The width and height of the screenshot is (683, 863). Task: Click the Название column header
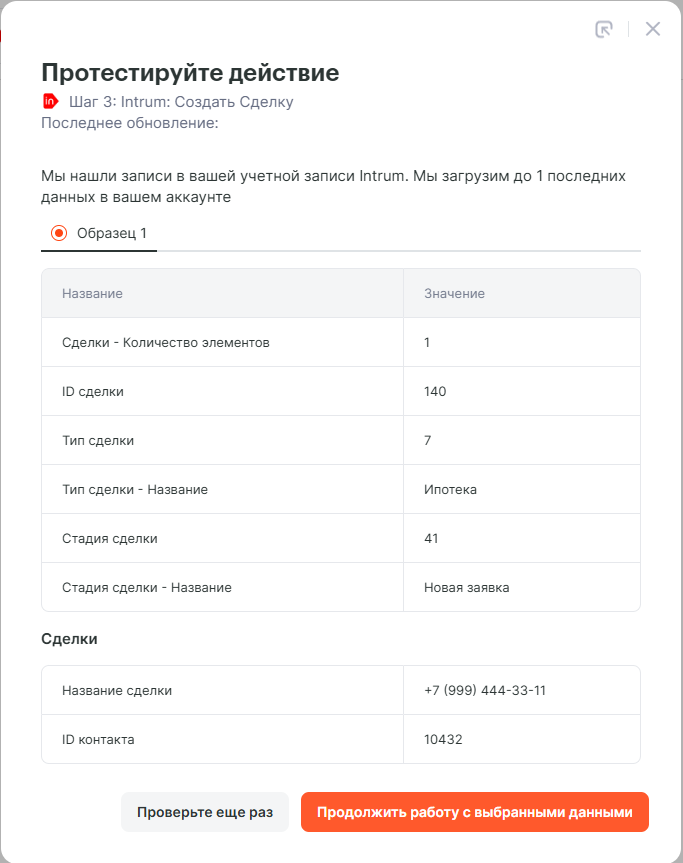(92, 293)
